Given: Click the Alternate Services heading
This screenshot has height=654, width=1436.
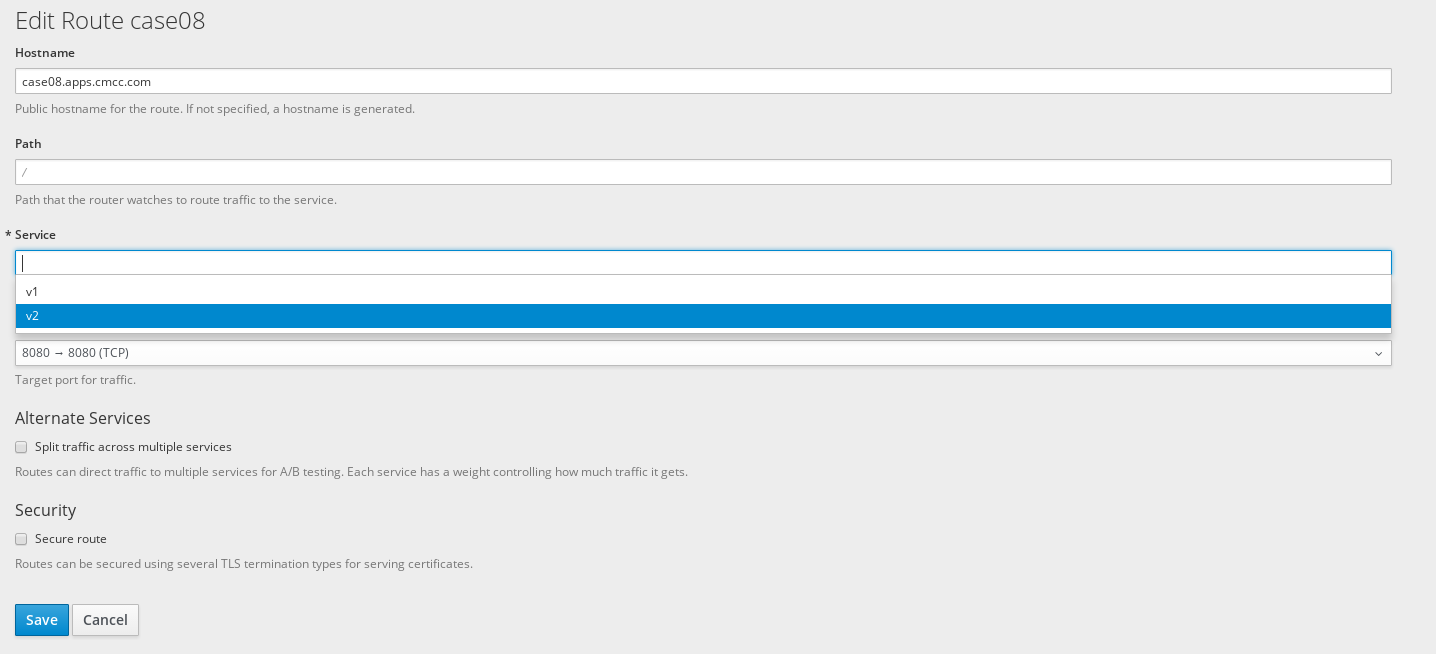Looking at the screenshot, I should 83,418.
